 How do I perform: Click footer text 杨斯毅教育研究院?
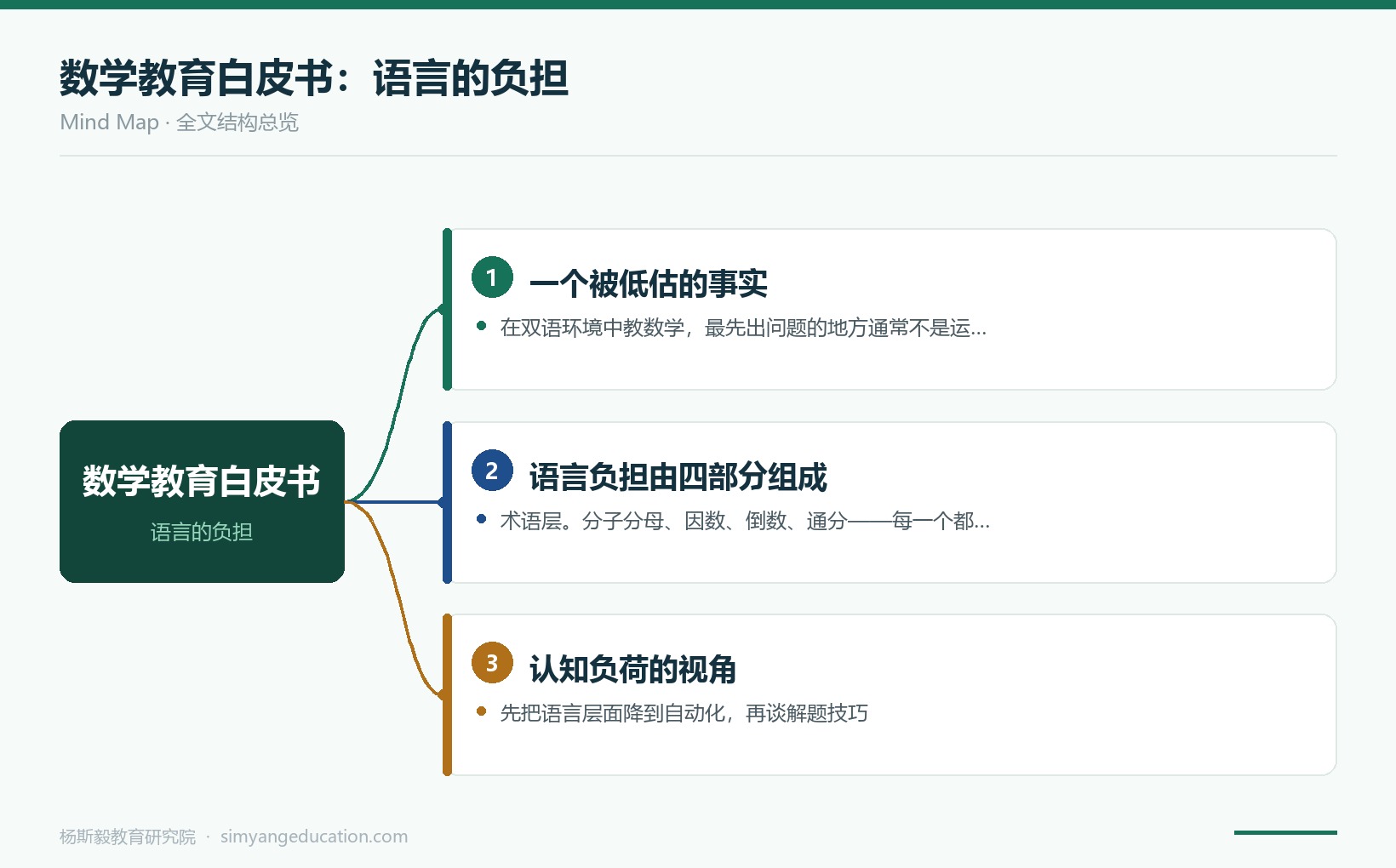[x=128, y=837]
